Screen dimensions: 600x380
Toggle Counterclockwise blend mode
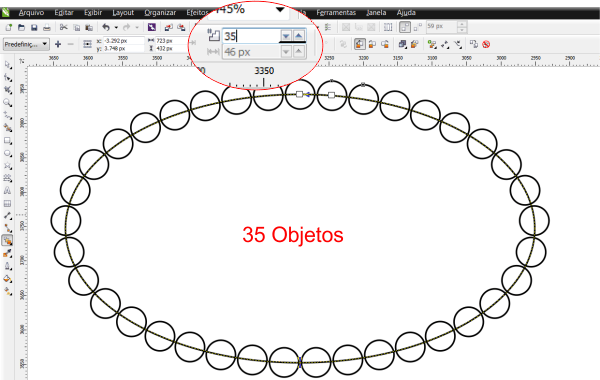(385, 44)
